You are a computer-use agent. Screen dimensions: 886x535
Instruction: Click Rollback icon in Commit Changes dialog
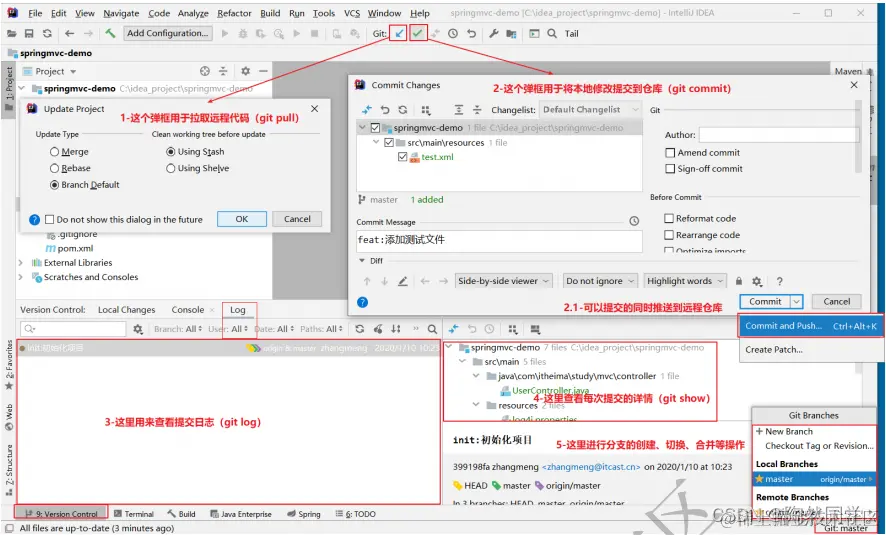pos(385,110)
